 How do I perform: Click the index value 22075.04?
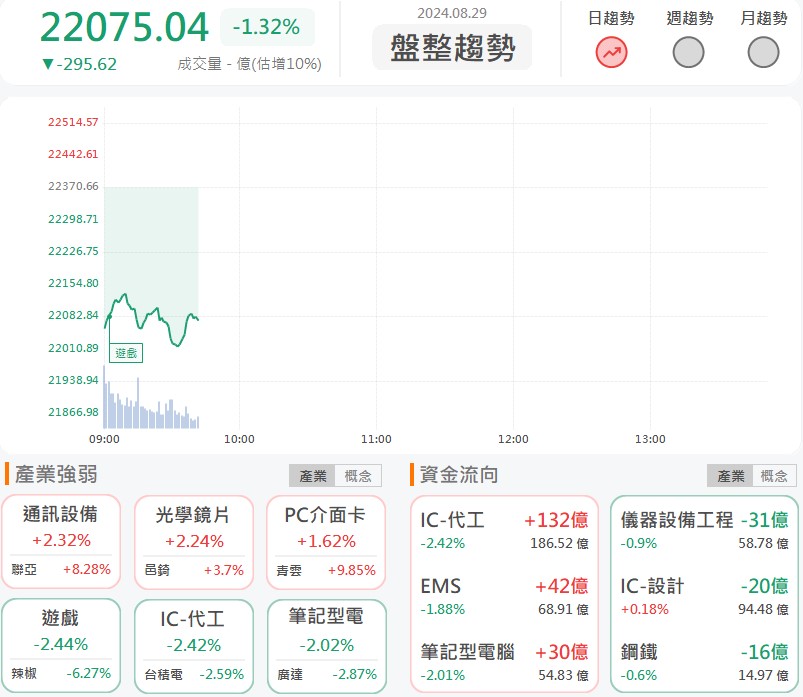124,27
